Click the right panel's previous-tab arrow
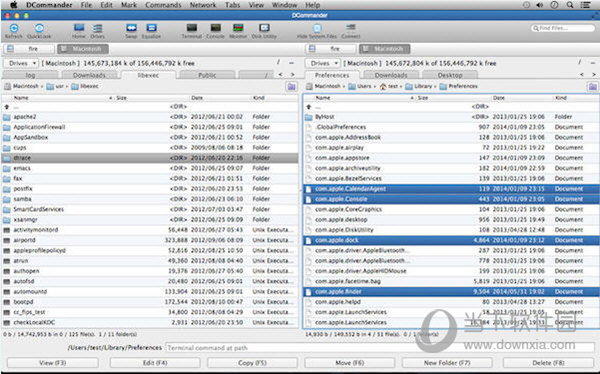 click(582, 75)
